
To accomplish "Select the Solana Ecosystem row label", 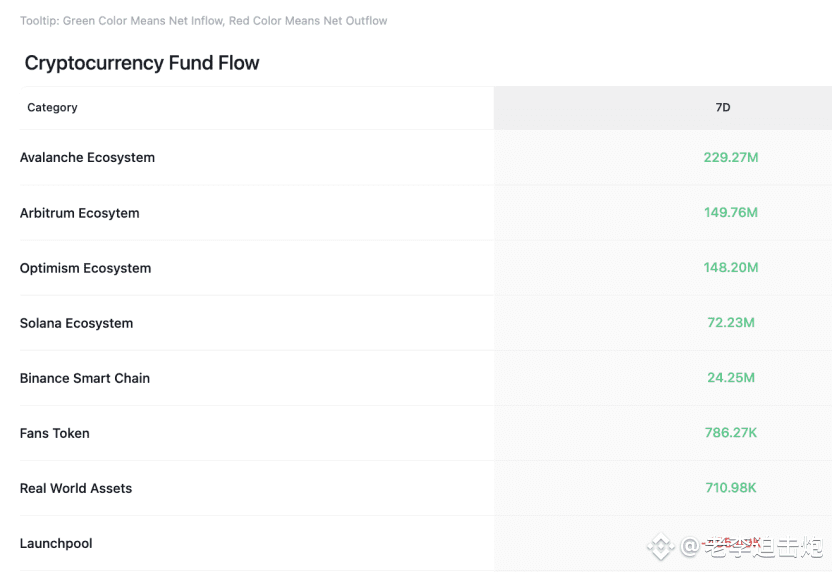I will [76, 323].
